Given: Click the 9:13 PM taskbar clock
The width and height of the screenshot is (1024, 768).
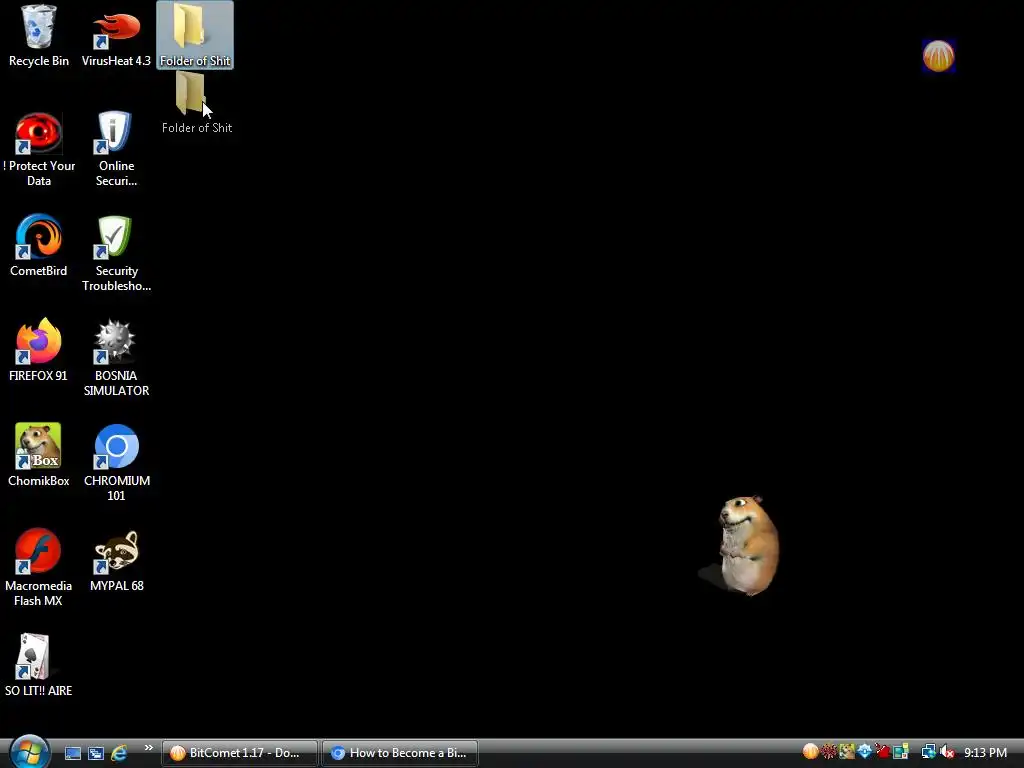Looking at the screenshot, I should click(985, 753).
